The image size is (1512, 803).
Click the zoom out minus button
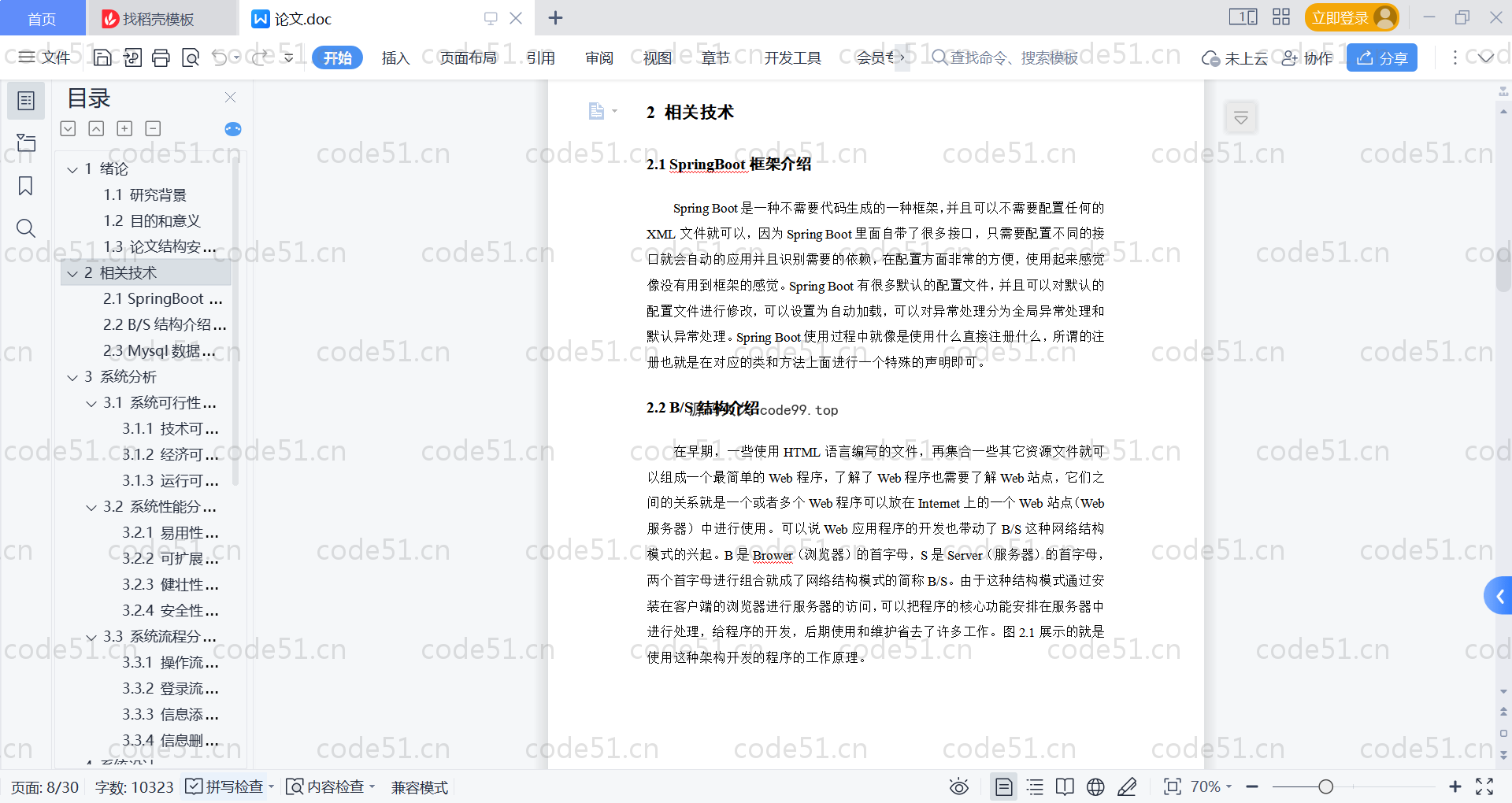1252,786
